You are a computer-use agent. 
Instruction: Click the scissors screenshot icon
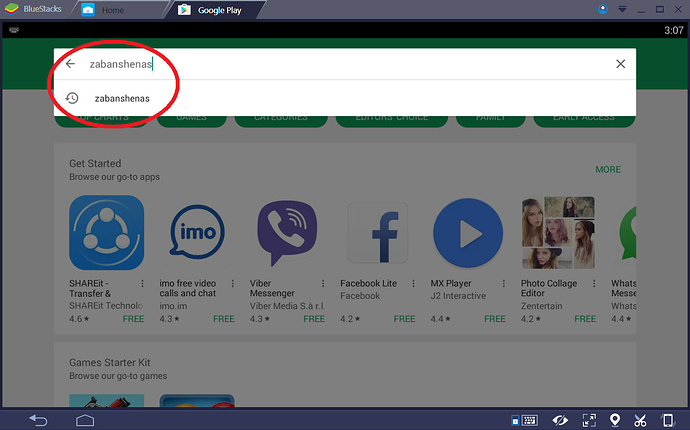(640, 420)
